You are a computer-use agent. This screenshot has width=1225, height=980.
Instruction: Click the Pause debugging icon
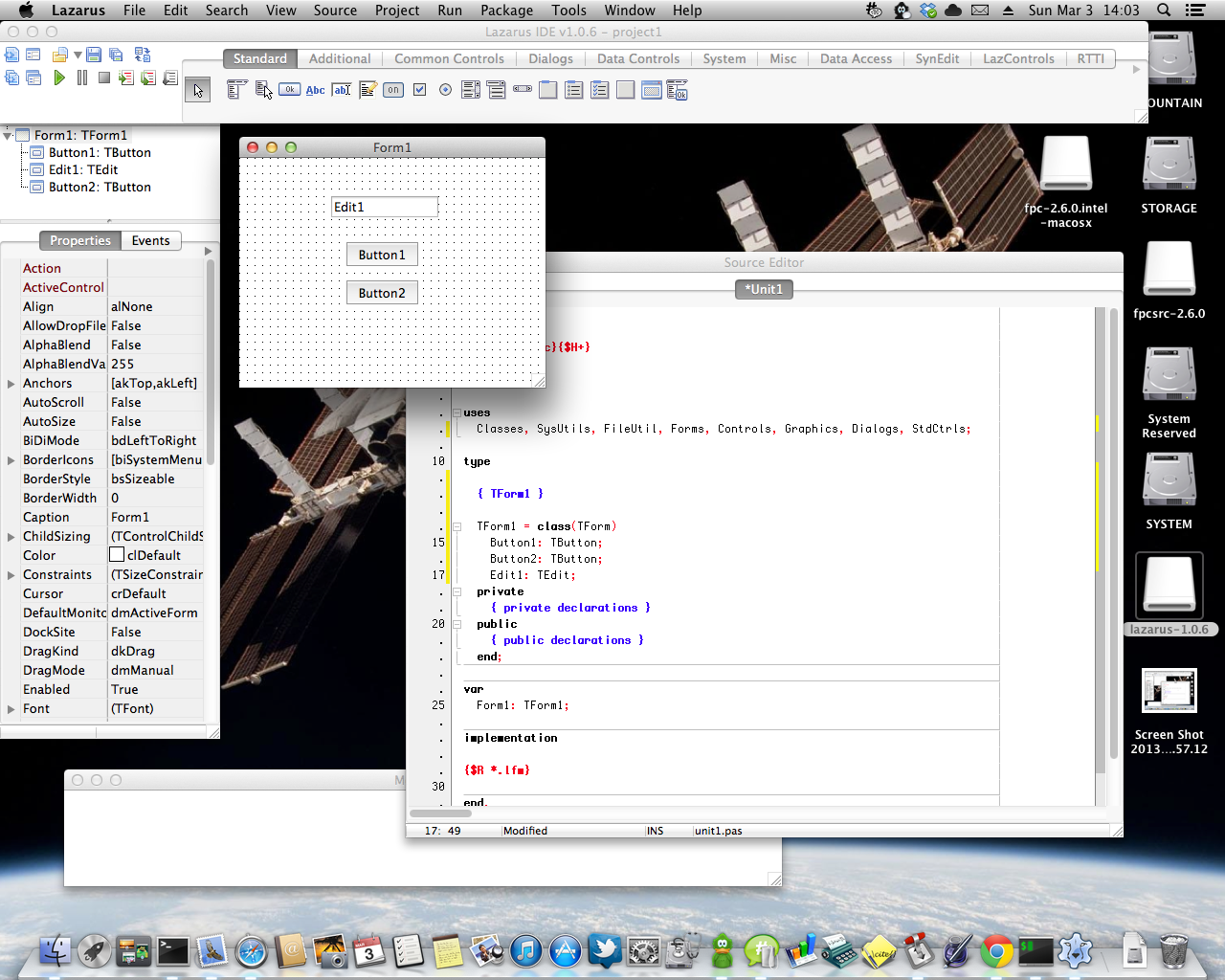pyautogui.click(x=82, y=78)
